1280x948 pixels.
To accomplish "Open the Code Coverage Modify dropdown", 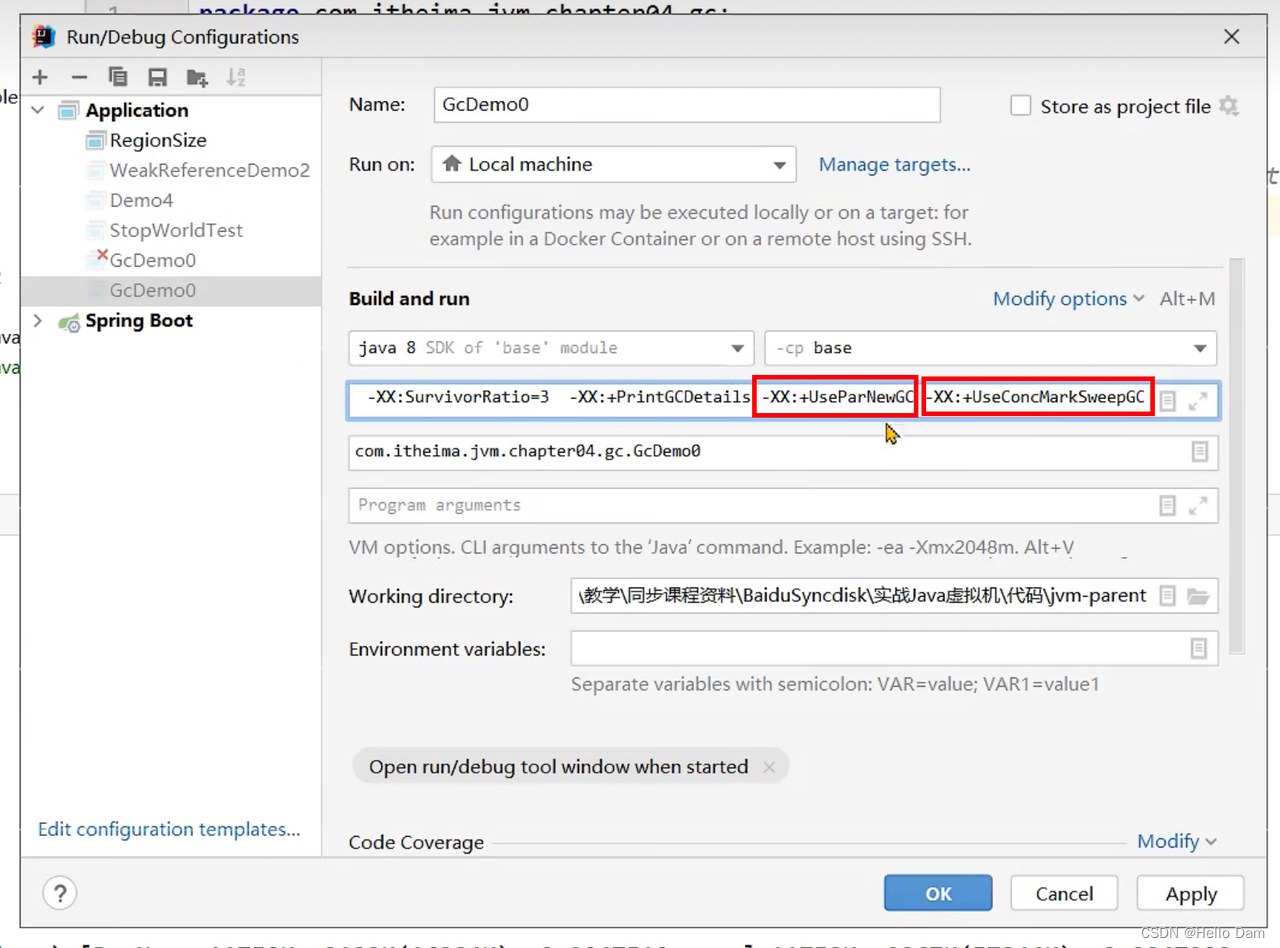I will (1177, 841).
